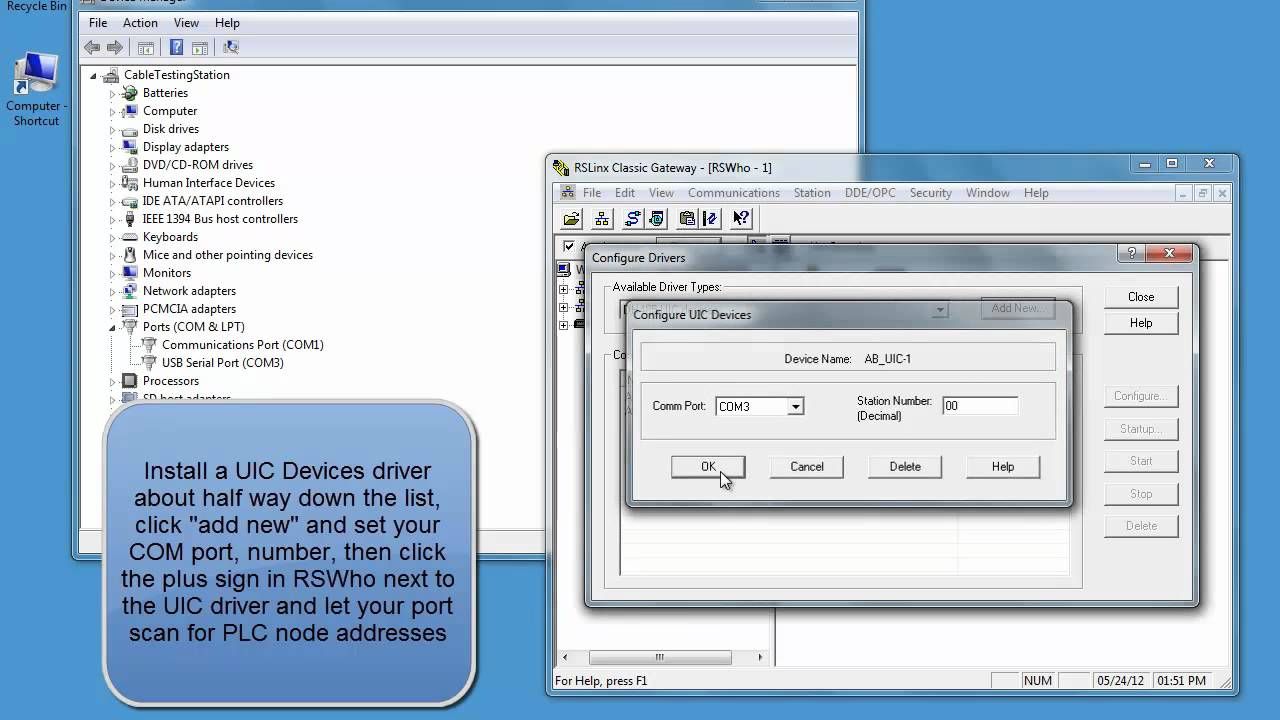Expand the Human Interface Devices node
The image size is (1280, 720).
pos(113,183)
